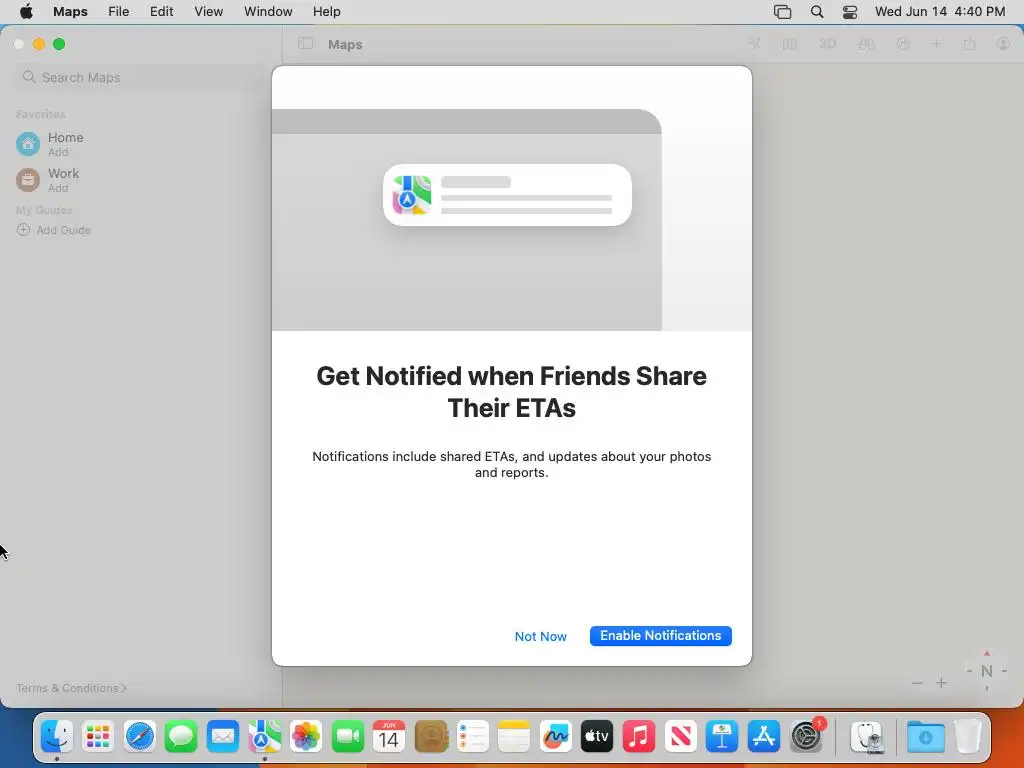Click the date and time display
The width and height of the screenshot is (1024, 768).
940,12
